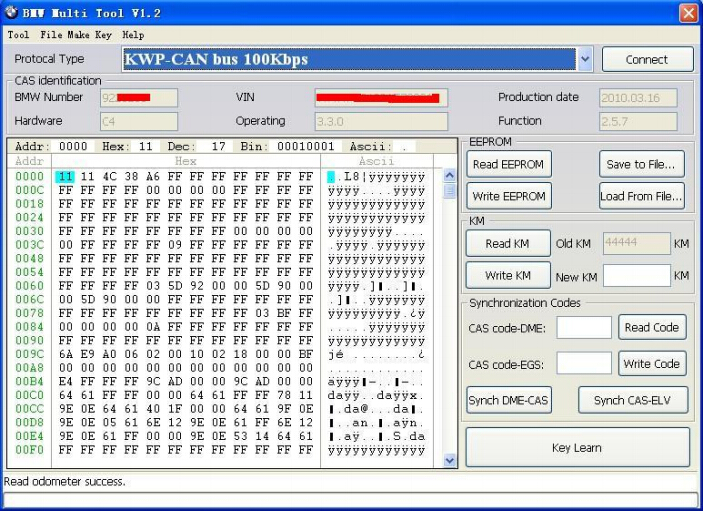The height and width of the screenshot is (512, 704).
Task: Click the Connect button
Action: coord(647,59)
